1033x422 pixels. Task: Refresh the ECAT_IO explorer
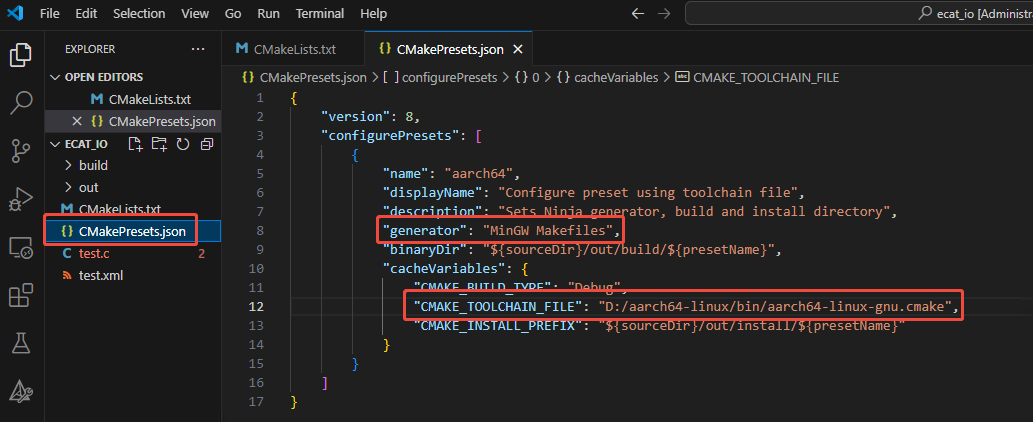pyautogui.click(x=182, y=144)
